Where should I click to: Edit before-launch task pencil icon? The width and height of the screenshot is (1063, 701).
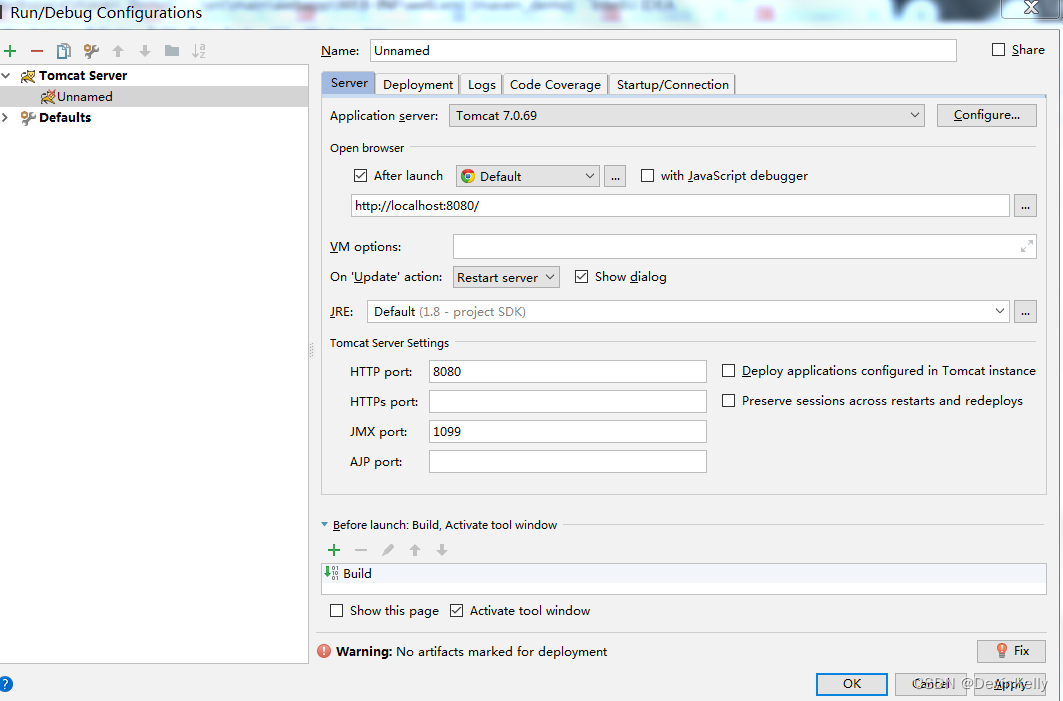point(388,550)
